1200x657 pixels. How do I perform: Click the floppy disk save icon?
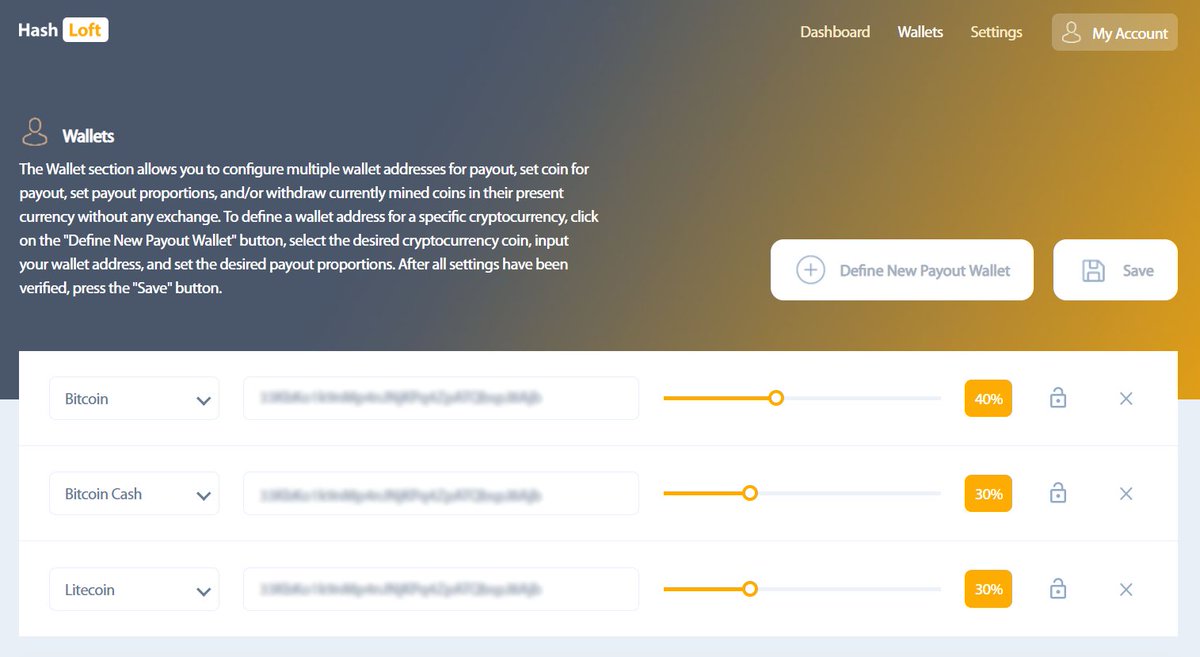[x=1094, y=270]
